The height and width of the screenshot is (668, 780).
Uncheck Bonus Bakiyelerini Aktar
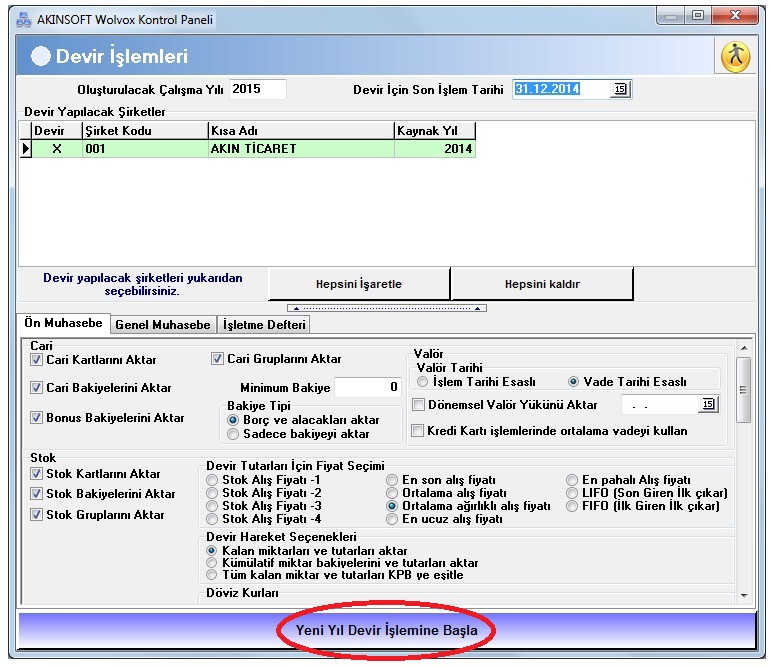[x=36, y=417]
